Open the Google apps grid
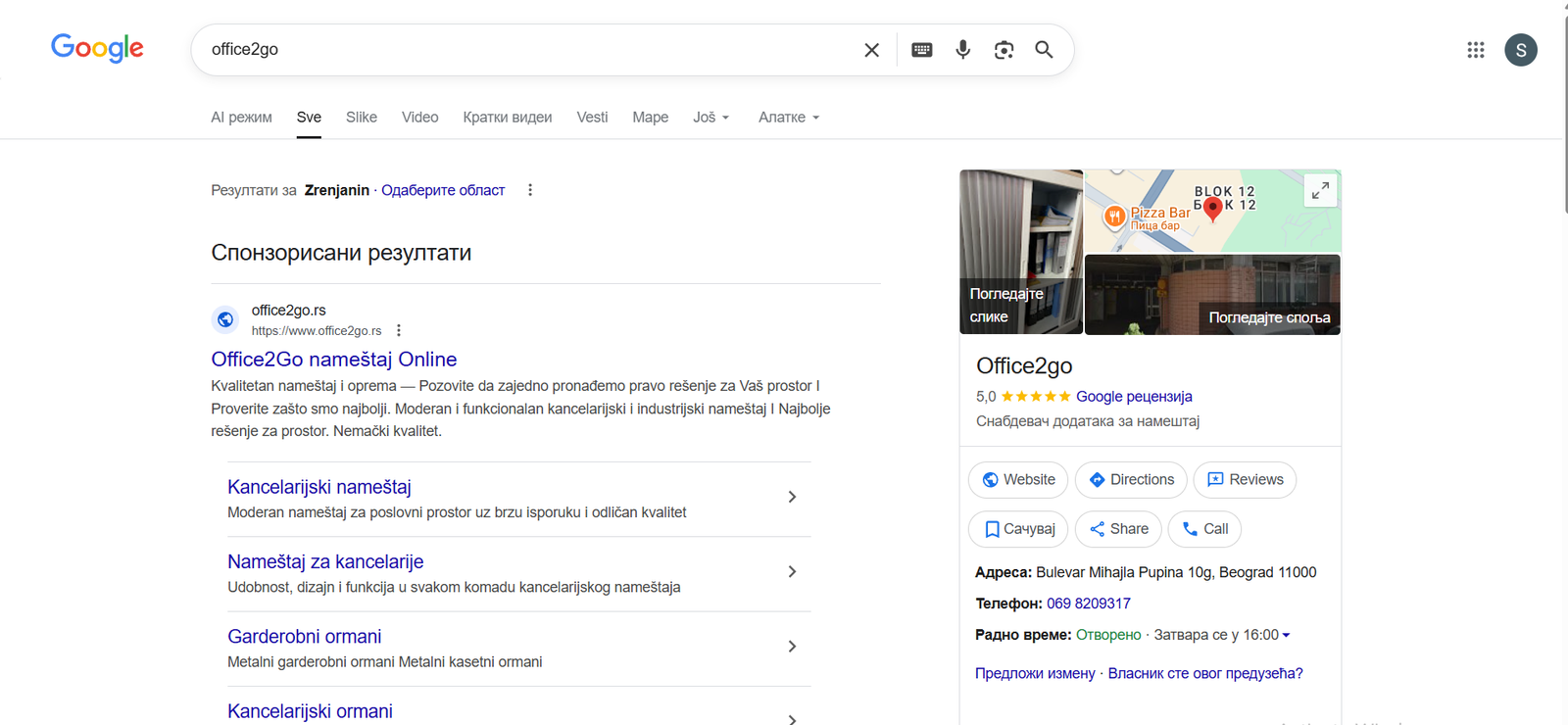This screenshot has height=725, width=1568. pos(1475,50)
